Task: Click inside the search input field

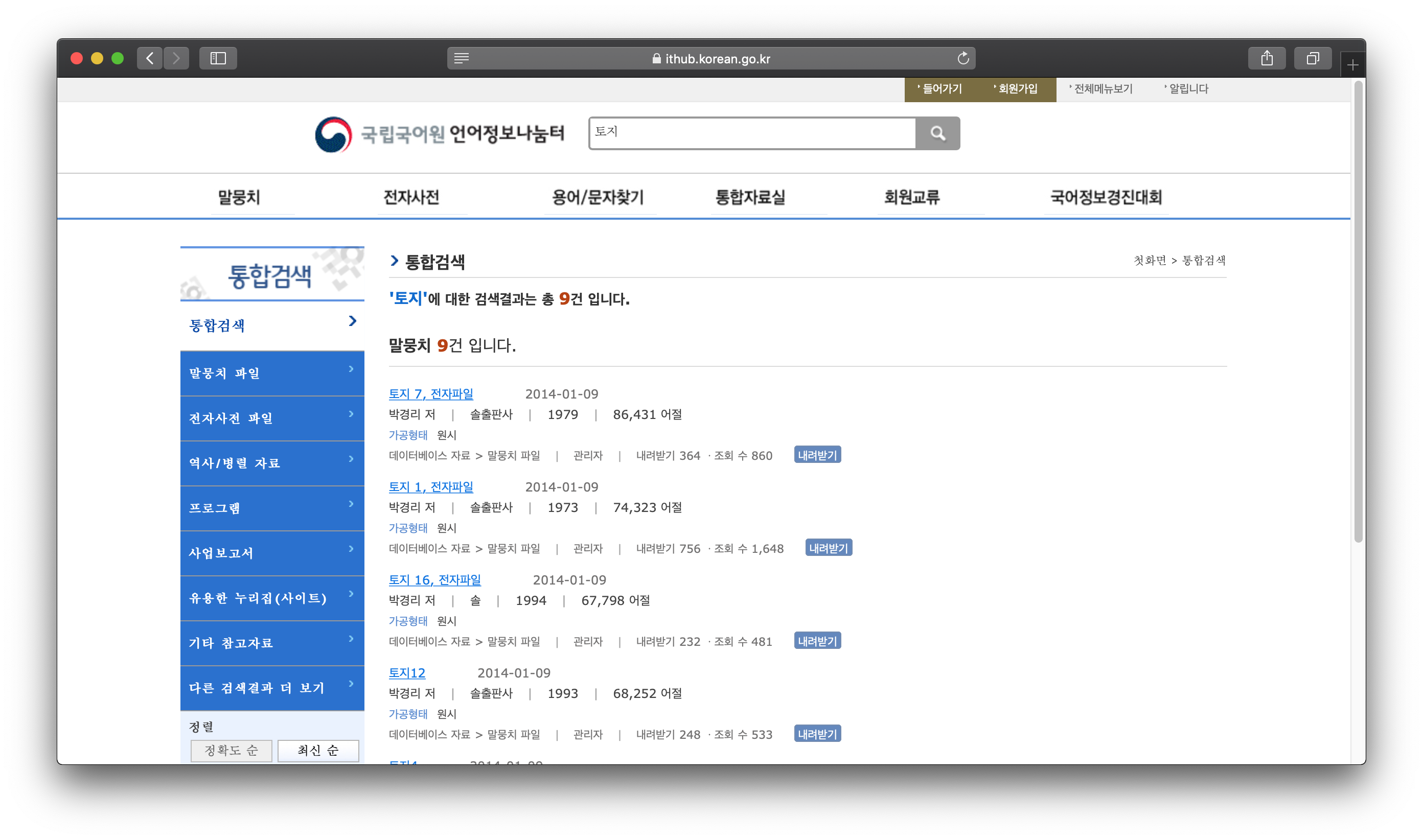Action: [x=736, y=133]
